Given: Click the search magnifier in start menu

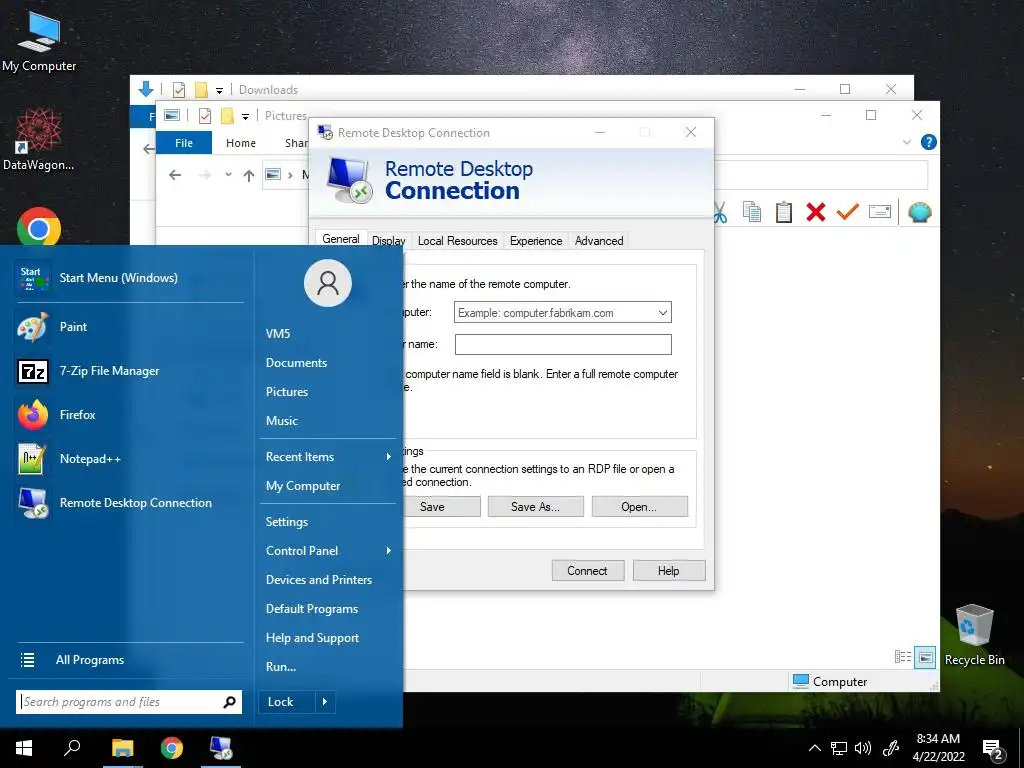Looking at the screenshot, I should (x=229, y=702).
